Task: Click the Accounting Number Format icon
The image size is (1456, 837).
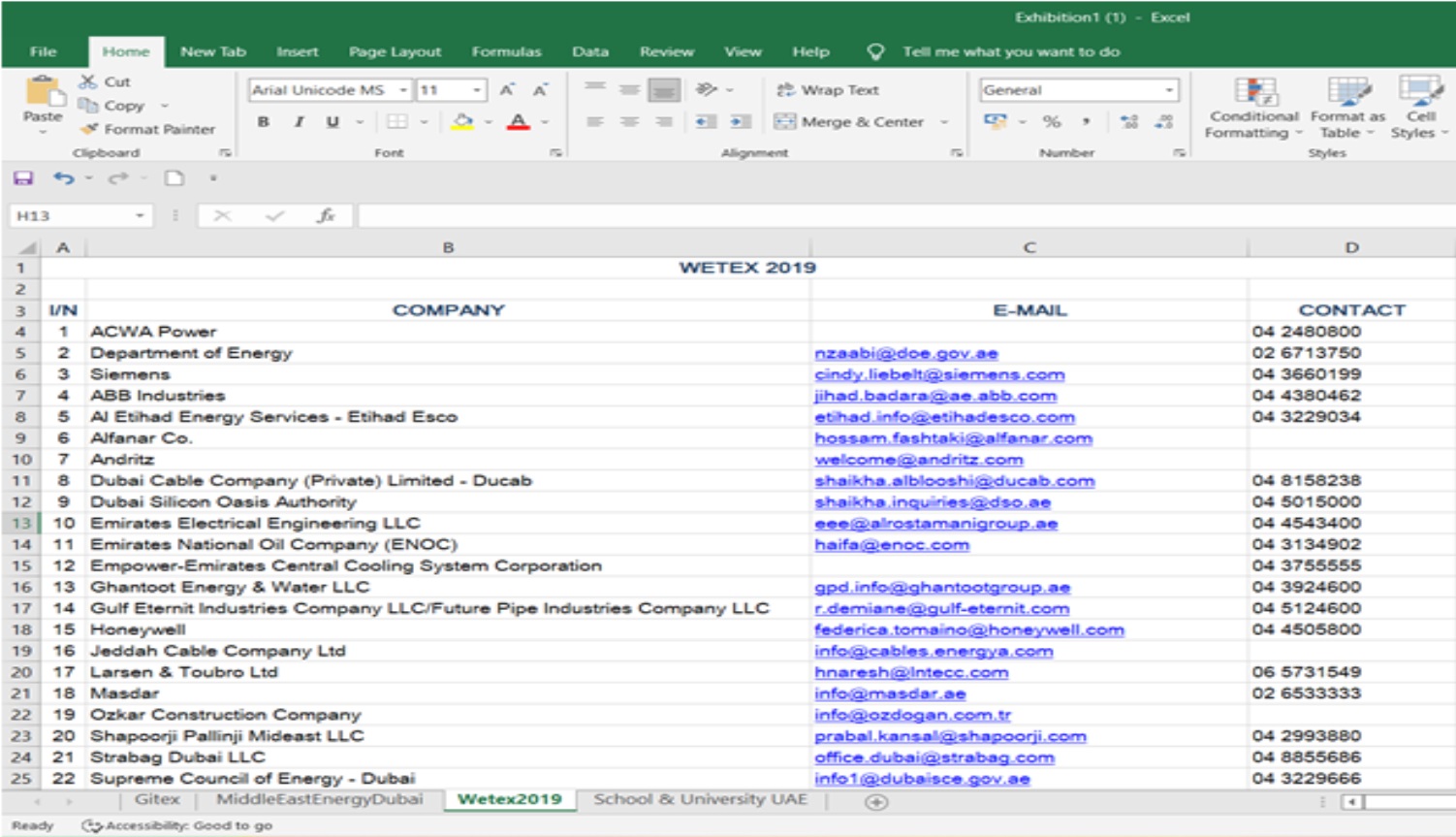Action: click(996, 122)
